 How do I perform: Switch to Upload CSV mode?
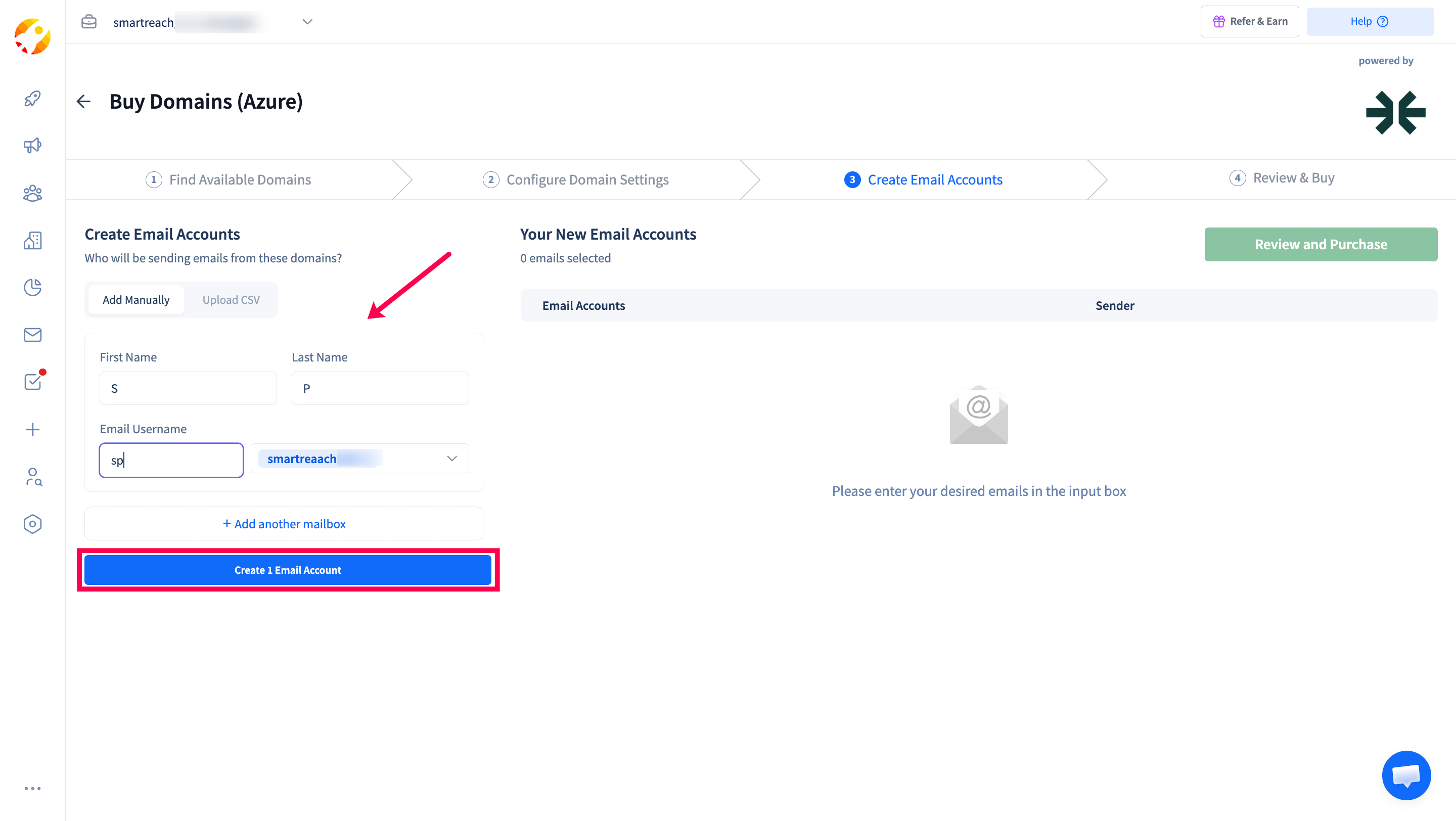[x=231, y=299]
